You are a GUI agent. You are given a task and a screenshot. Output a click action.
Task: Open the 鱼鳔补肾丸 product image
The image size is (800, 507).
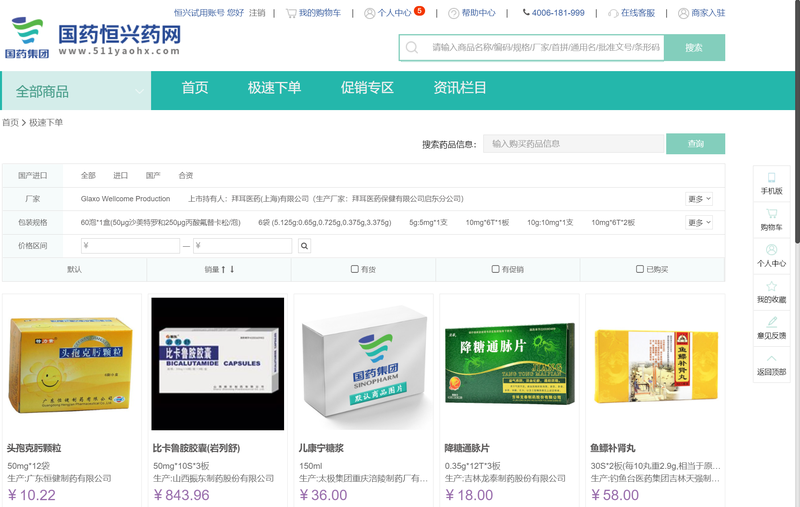(655, 364)
